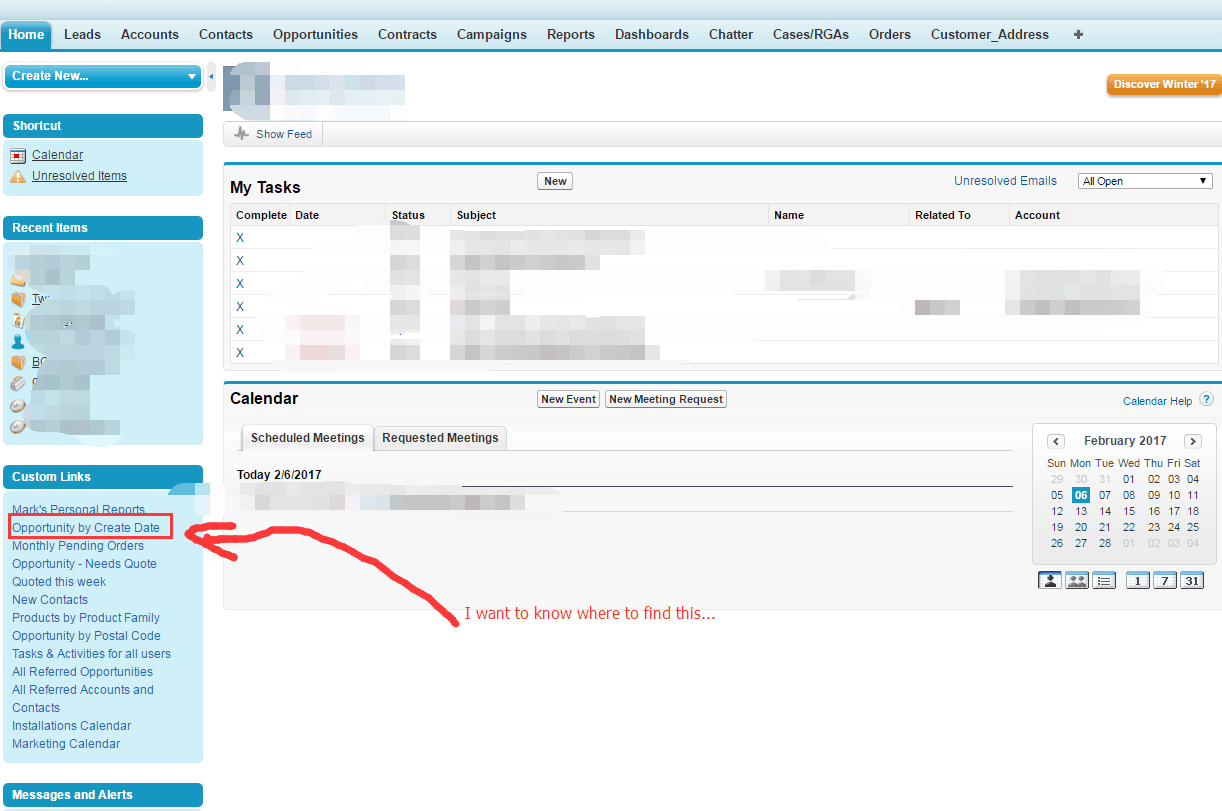This screenshot has width=1222, height=811.
Task: Open Opportunity by Postal Code link
Action: point(86,636)
